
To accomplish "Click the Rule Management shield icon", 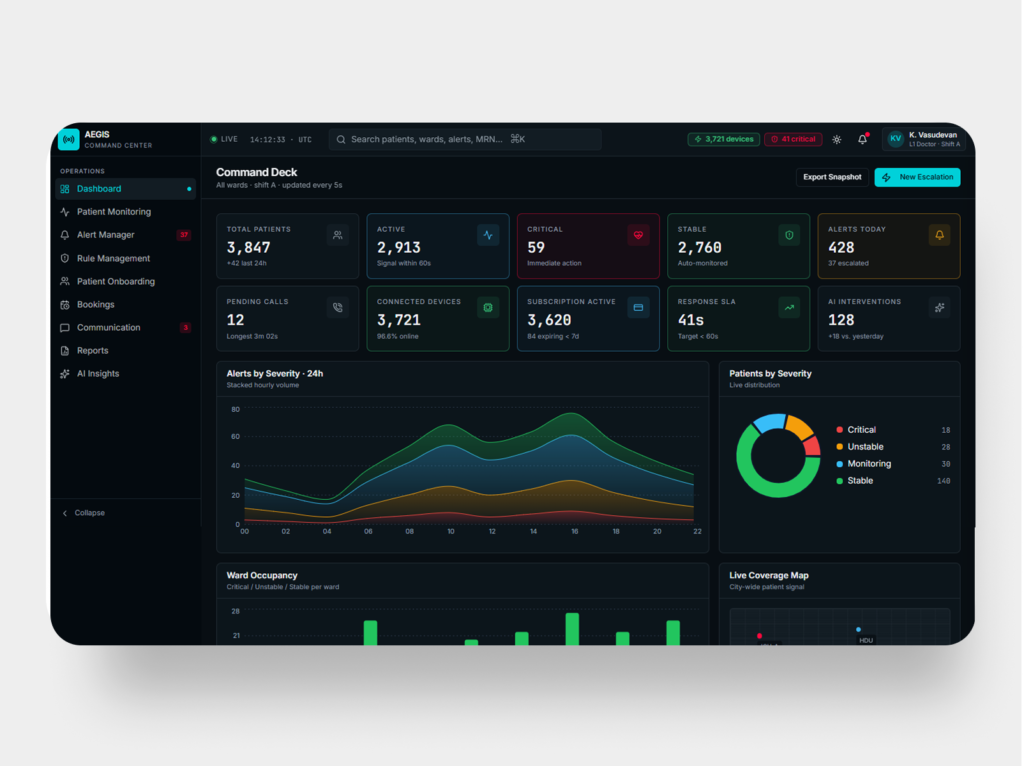I will [x=65, y=258].
